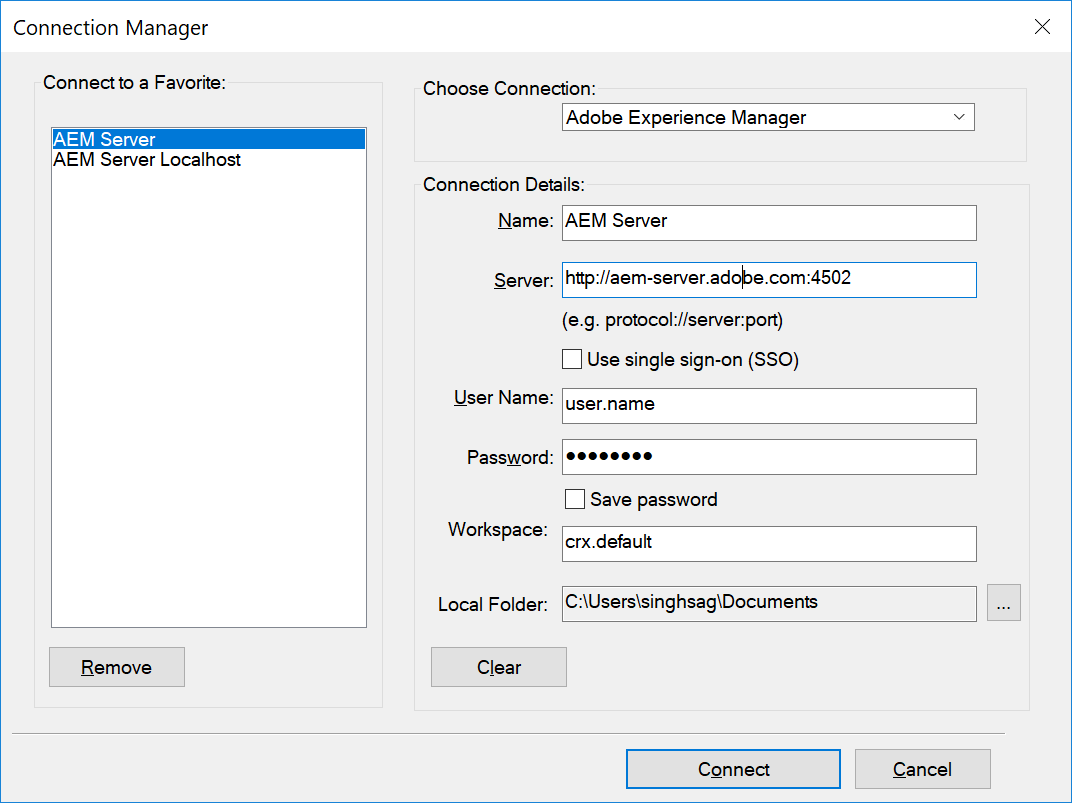Check the Save password option

coord(575,499)
